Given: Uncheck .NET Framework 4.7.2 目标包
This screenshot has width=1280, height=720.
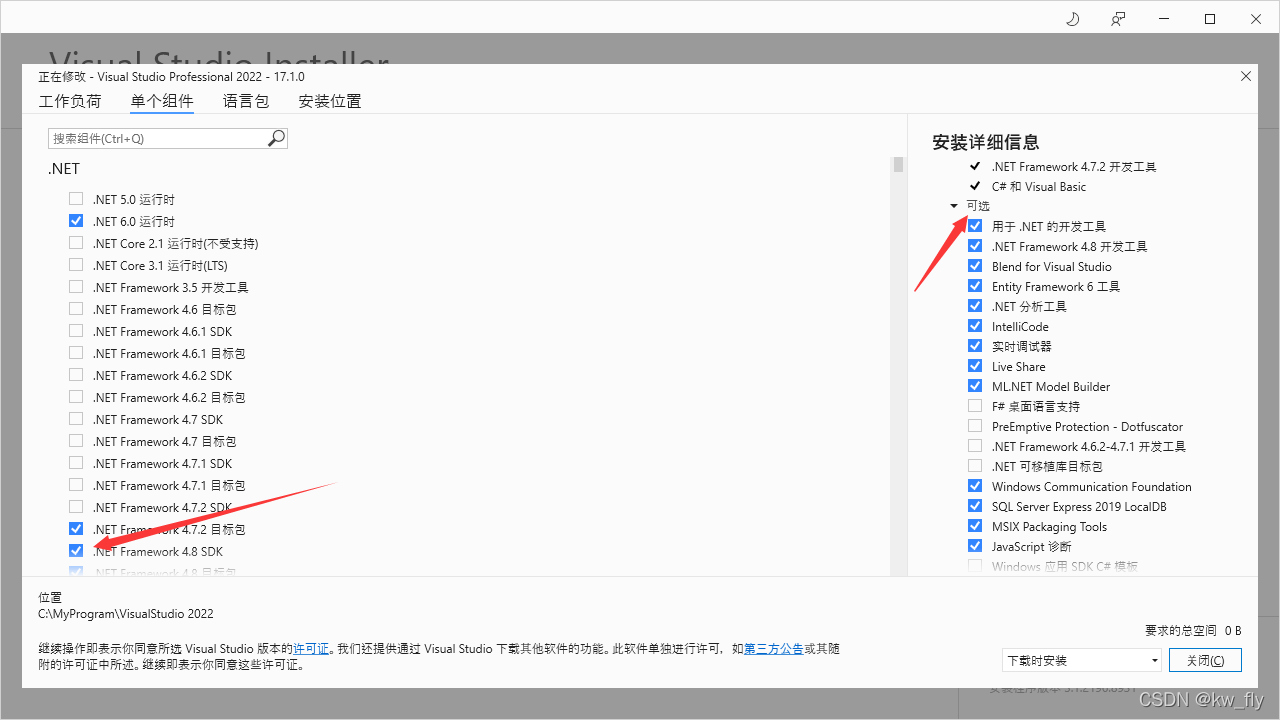Looking at the screenshot, I should click(76, 529).
